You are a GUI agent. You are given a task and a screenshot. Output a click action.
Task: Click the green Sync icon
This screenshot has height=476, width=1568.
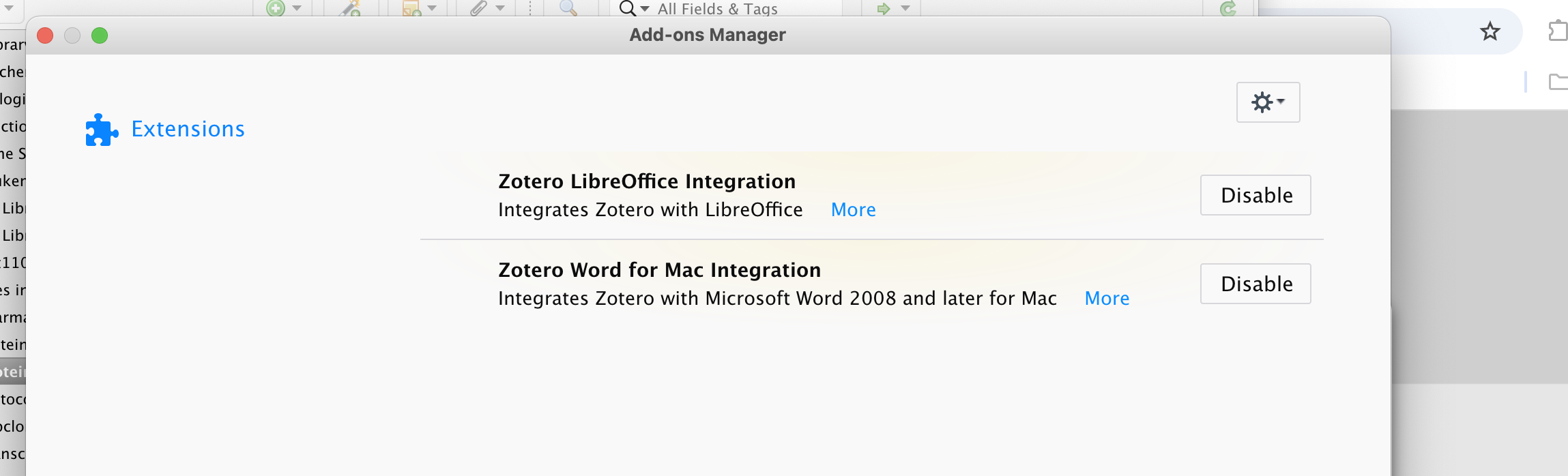(x=1228, y=8)
